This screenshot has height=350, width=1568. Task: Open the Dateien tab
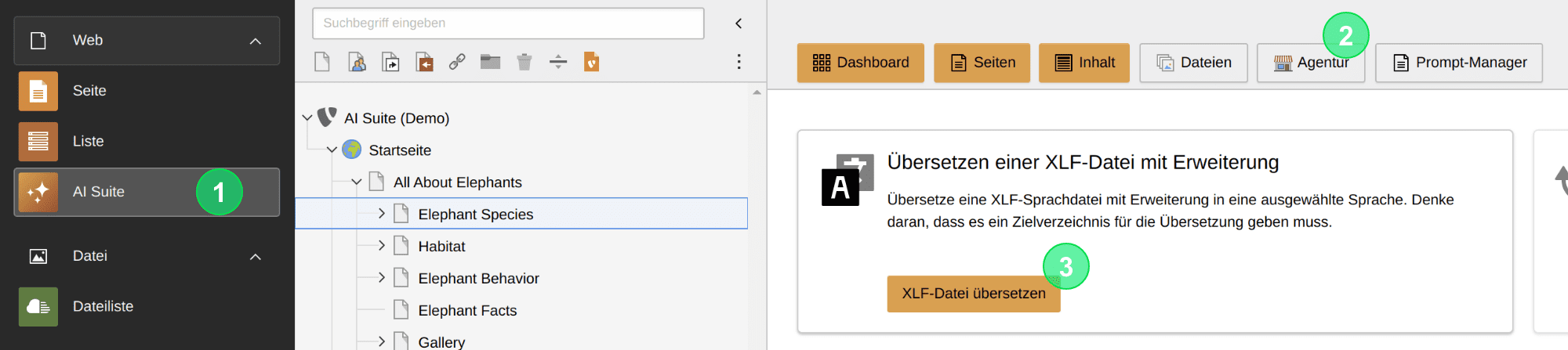coord(1193,63)
